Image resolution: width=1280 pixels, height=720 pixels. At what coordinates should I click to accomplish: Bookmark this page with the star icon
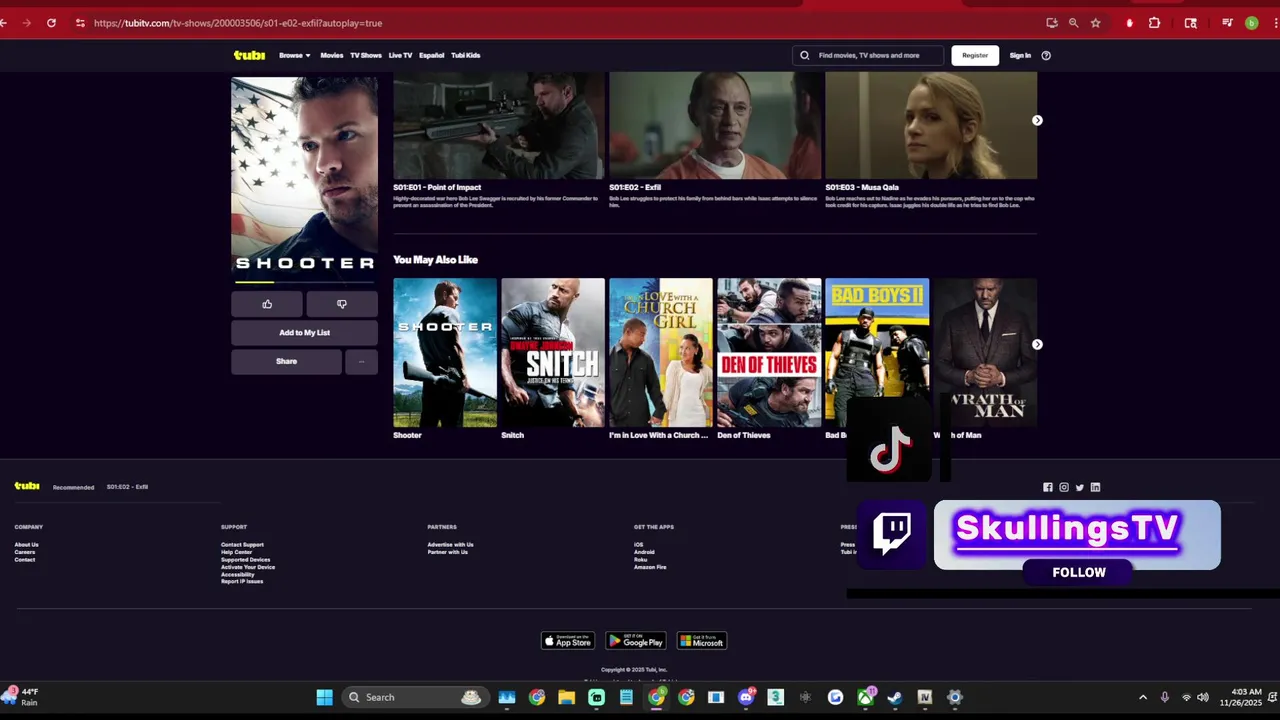[x=1096, y=23]
